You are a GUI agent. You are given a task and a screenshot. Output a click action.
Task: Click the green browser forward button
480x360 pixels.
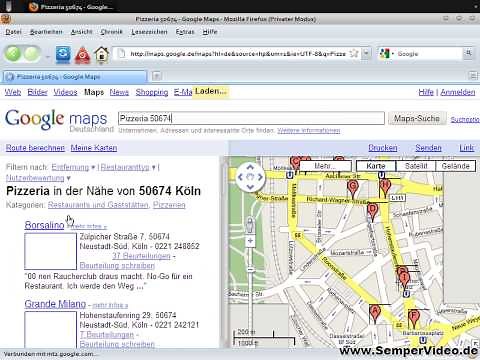tap(32, 54)
